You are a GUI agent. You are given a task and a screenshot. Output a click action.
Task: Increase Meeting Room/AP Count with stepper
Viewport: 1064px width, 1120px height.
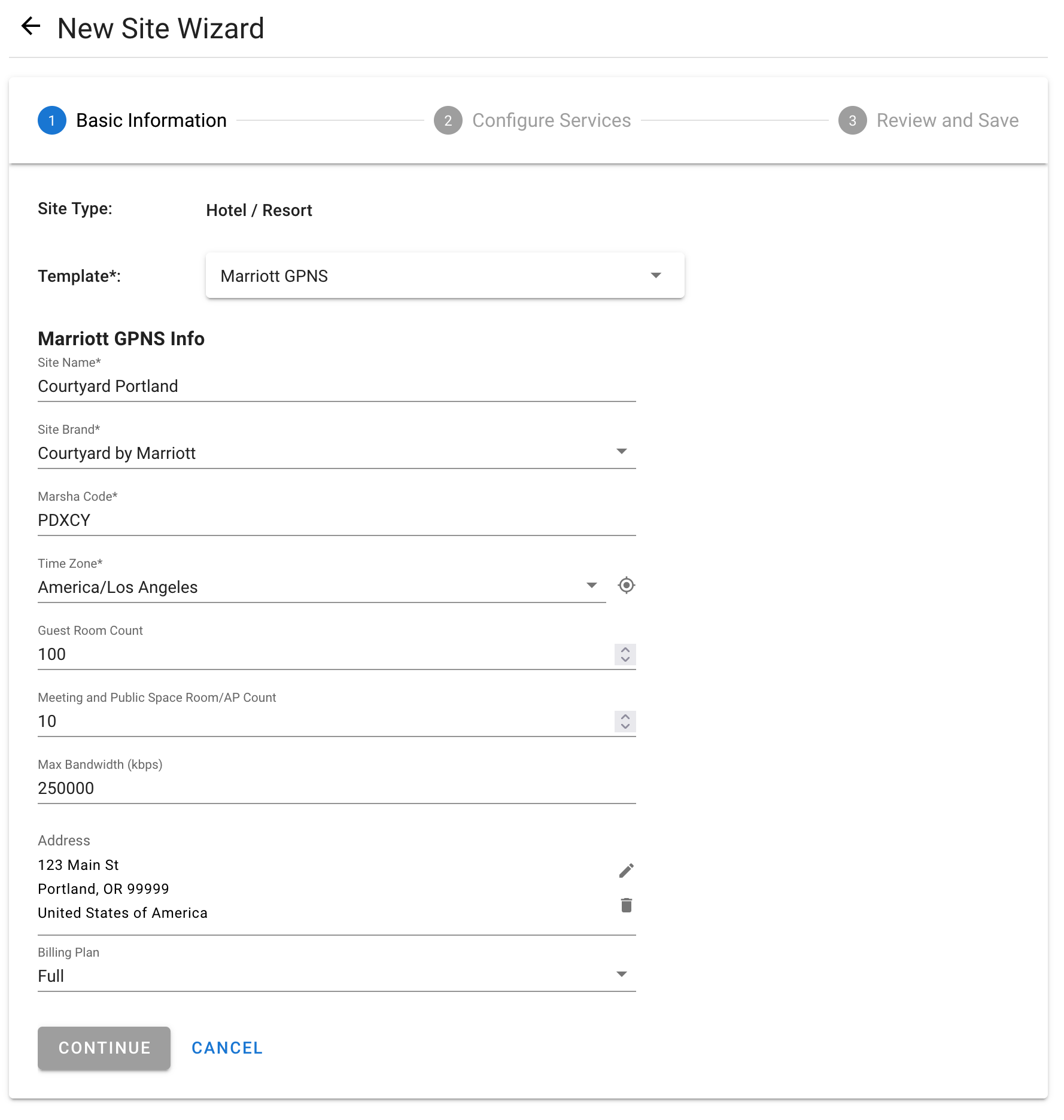625,716
